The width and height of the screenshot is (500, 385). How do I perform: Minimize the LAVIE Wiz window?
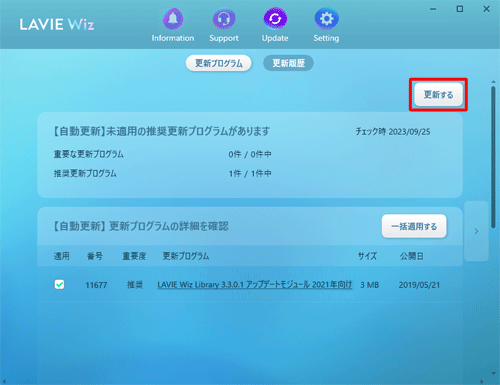click(x=433, y=9)
